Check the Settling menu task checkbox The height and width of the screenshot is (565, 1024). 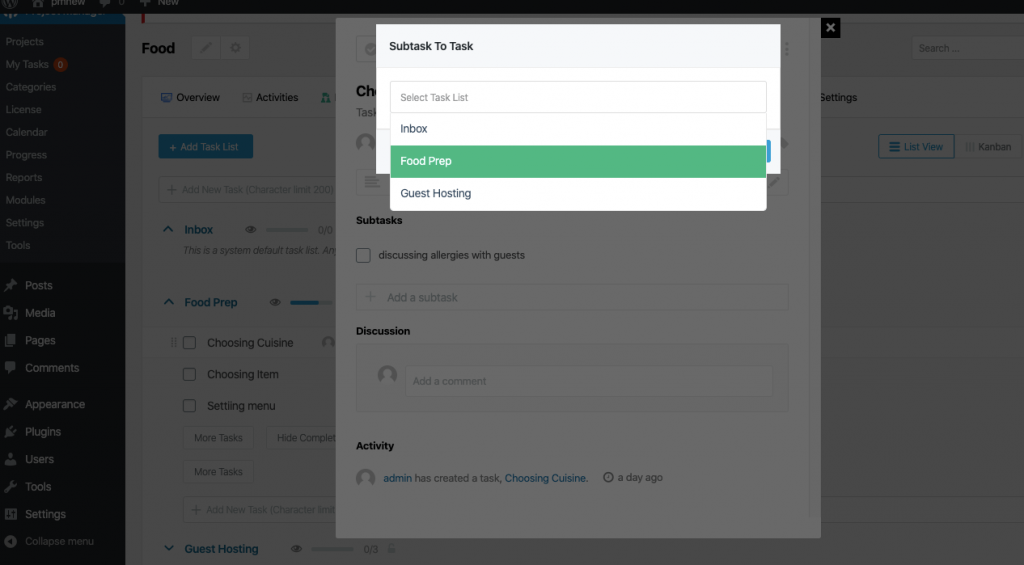tap(189, 406)
